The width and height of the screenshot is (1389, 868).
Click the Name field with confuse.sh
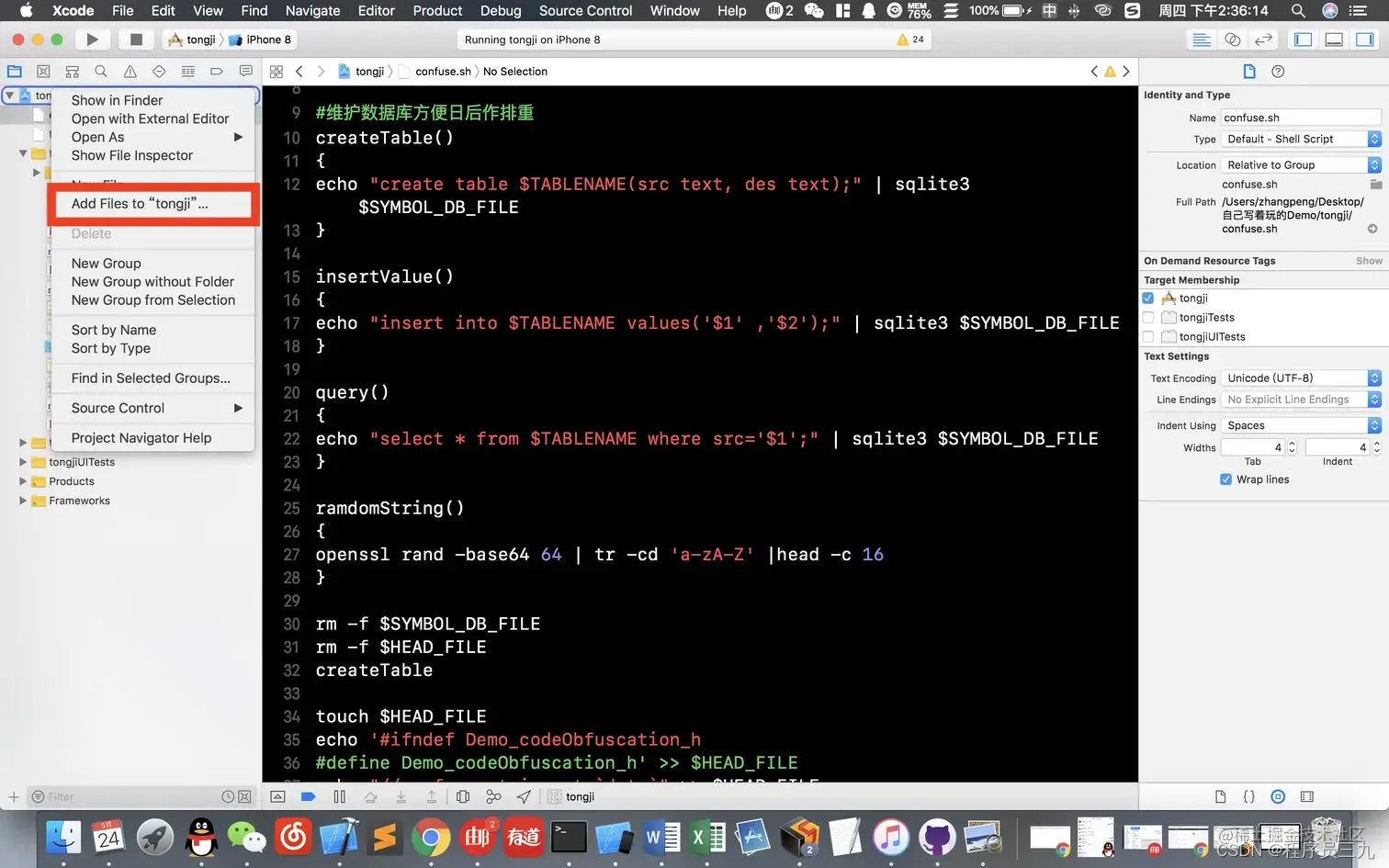click(x=1301, y=118)
